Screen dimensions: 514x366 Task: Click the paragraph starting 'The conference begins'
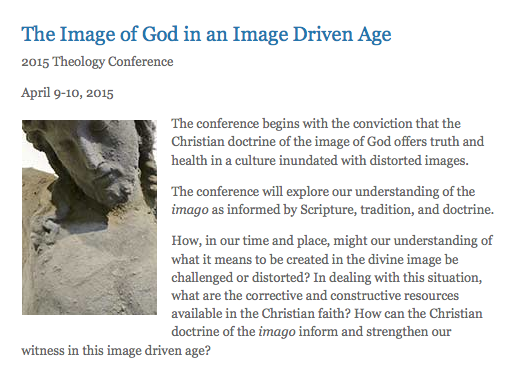click(x=328, y=142)
